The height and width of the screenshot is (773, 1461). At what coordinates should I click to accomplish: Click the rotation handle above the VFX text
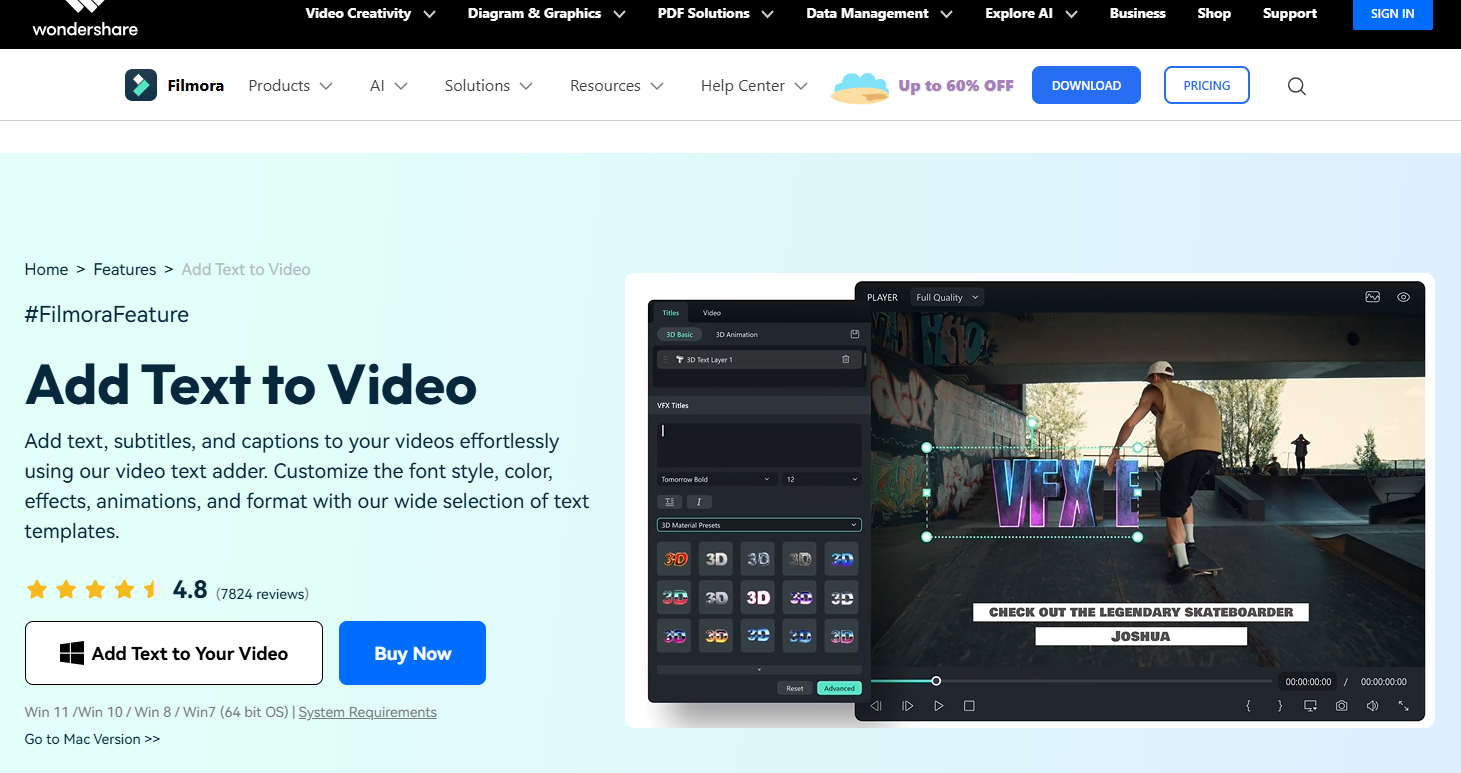[1032, 422]
